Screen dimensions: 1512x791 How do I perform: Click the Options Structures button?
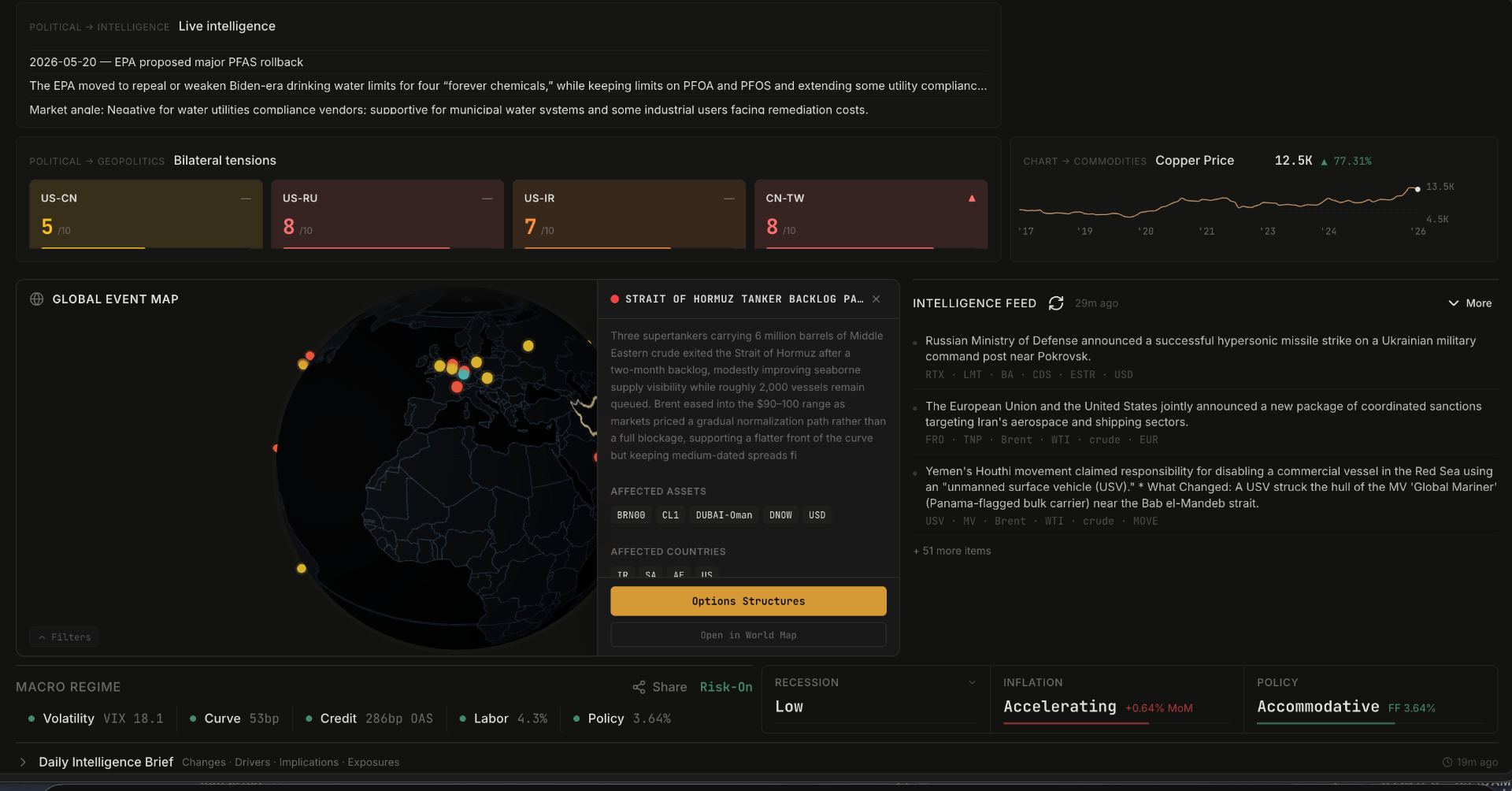(x=748, y=601)
